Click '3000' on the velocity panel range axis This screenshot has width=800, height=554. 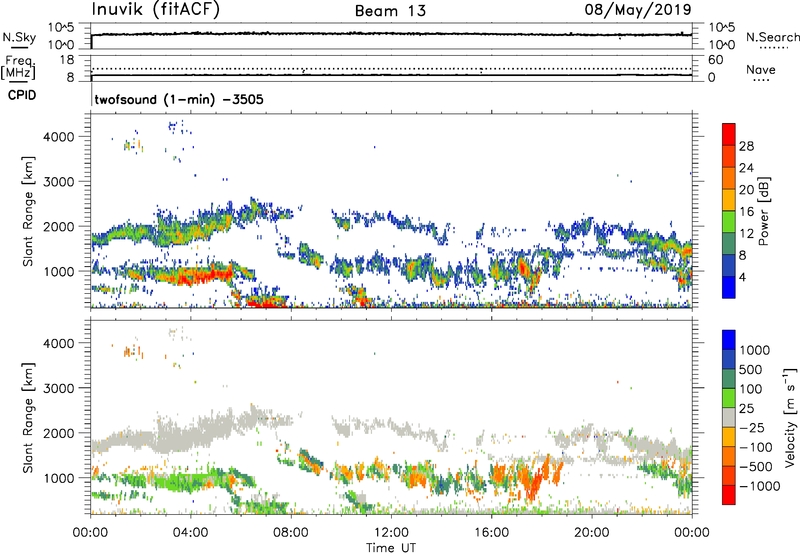click(58, 388)
